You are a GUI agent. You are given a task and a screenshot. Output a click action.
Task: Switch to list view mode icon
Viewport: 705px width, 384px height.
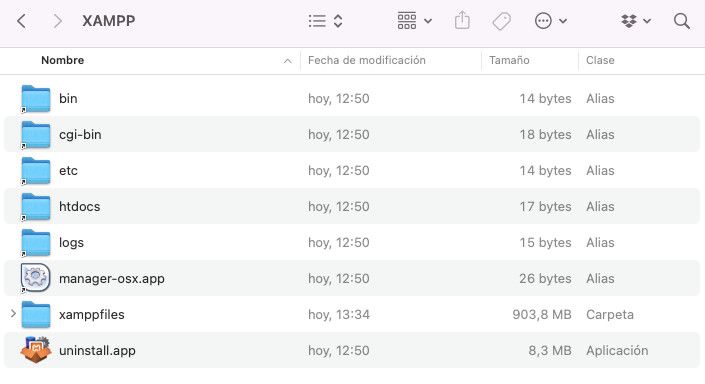(317, 21)
